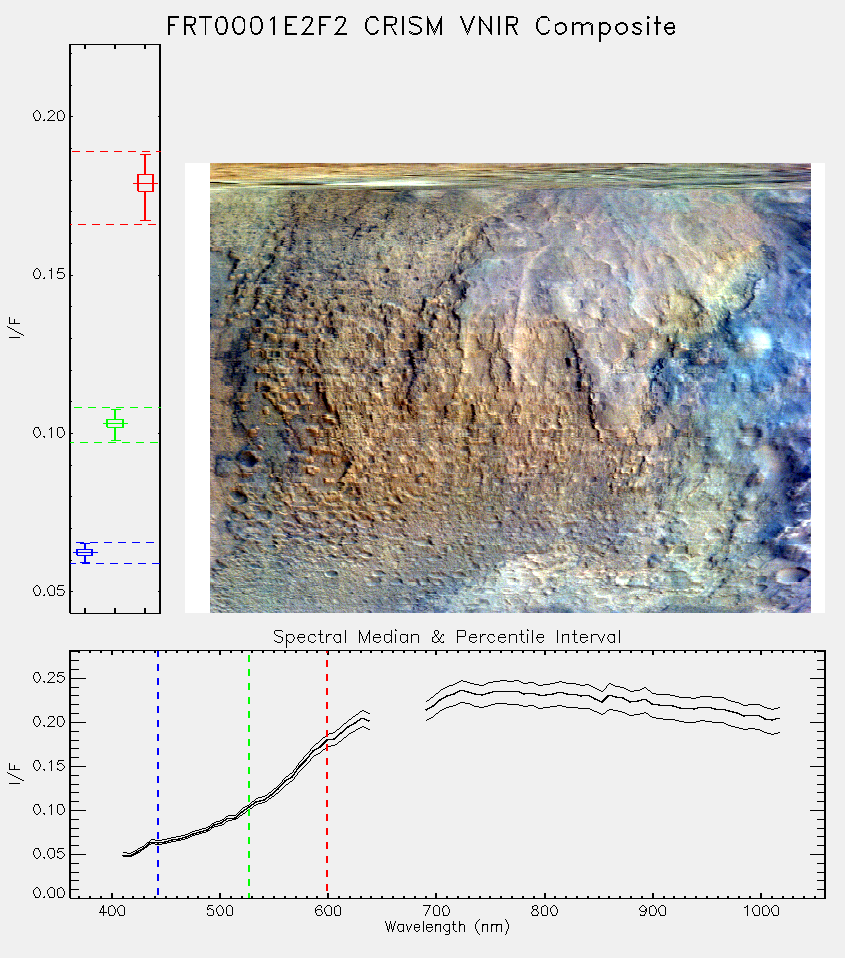Click the crater at image lower right
Viewport: 845px width, 958px height.
(x=792, y=574)
